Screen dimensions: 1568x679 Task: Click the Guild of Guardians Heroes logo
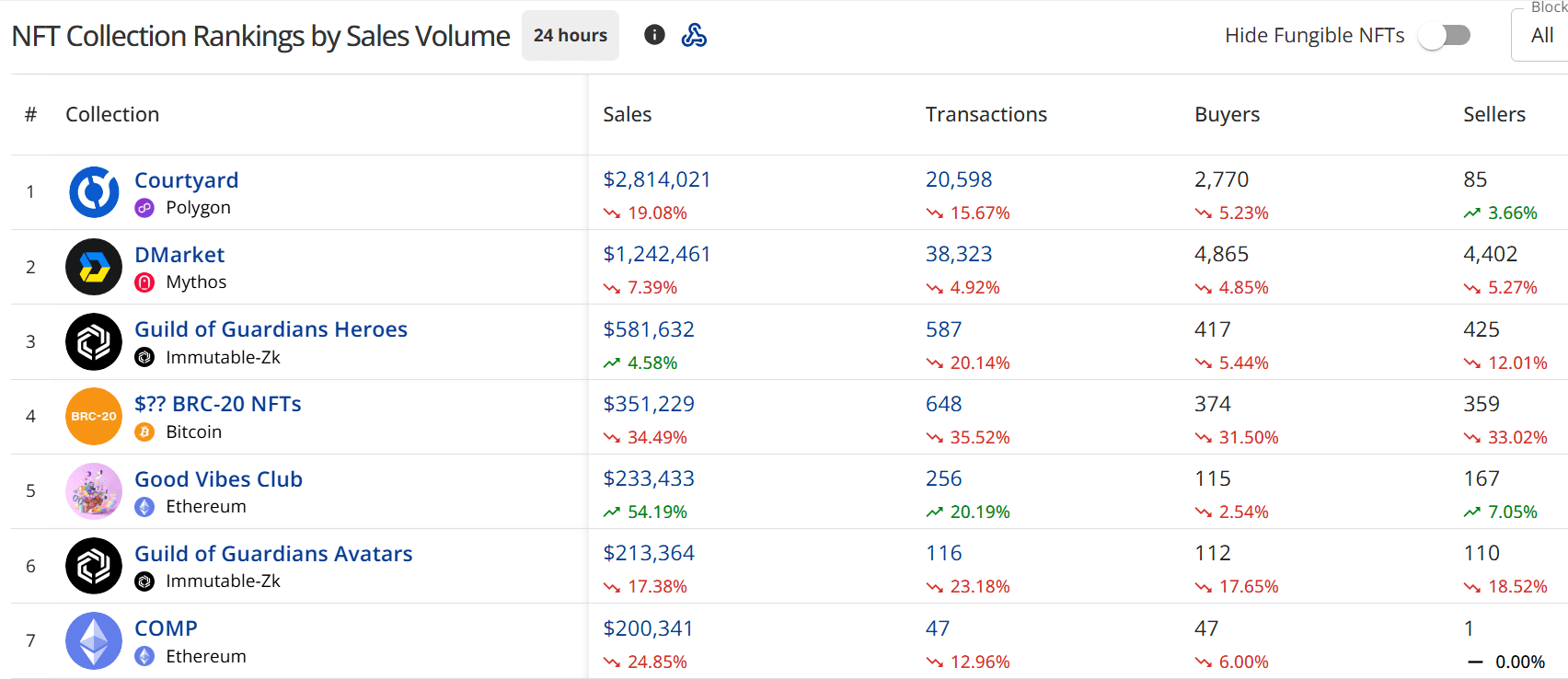pos(94,341)
